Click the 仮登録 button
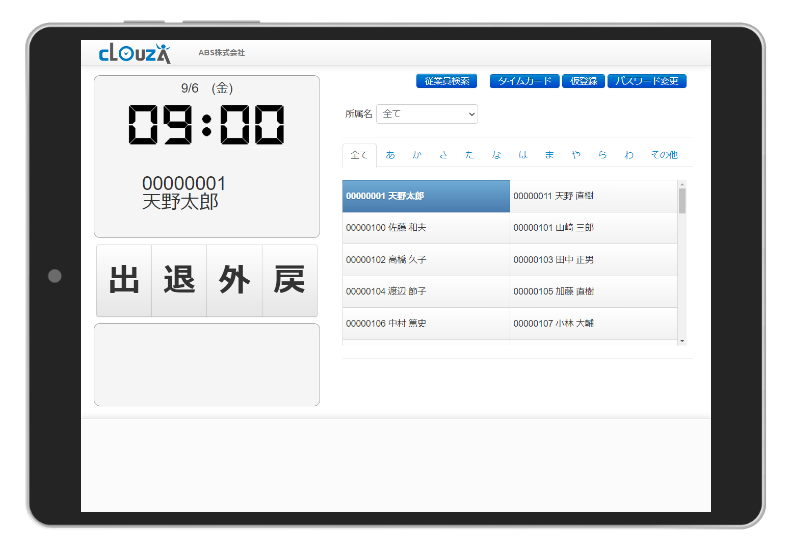The width and height of the screenshot is (794, 553). [583, 81]
